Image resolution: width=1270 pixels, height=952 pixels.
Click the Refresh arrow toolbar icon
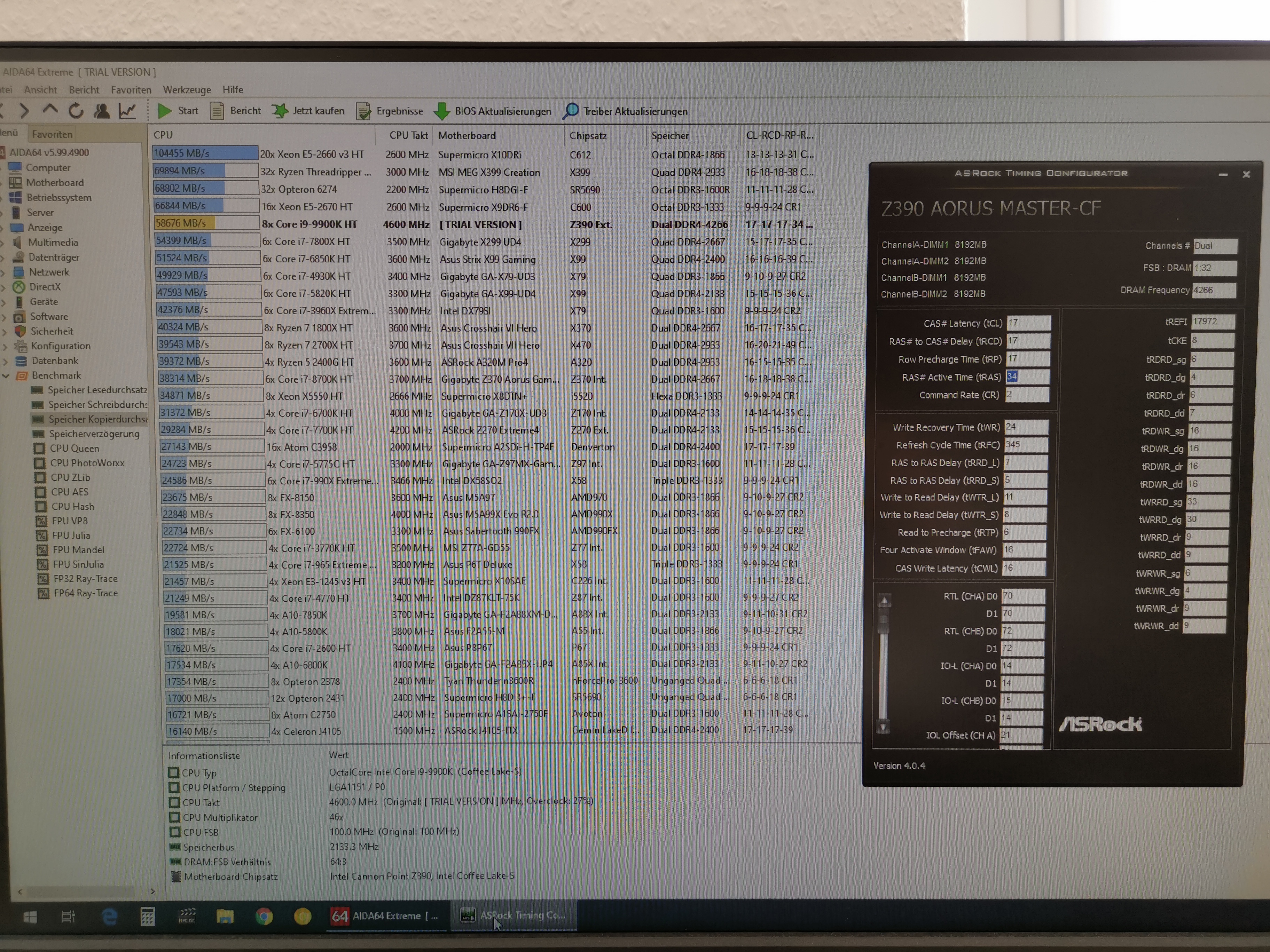[x=76, y=110]
